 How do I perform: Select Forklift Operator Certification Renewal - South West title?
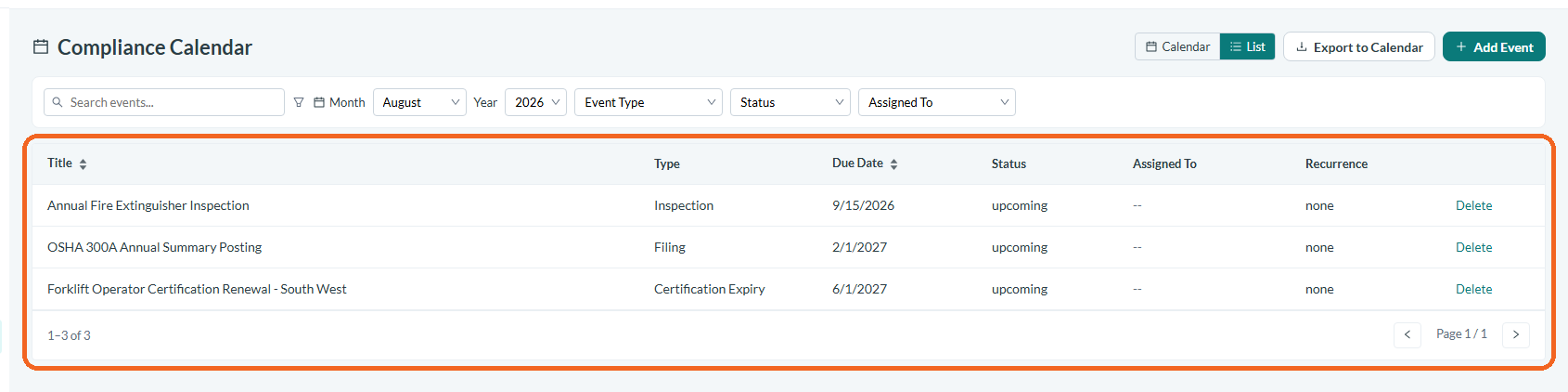coord(197,289)
